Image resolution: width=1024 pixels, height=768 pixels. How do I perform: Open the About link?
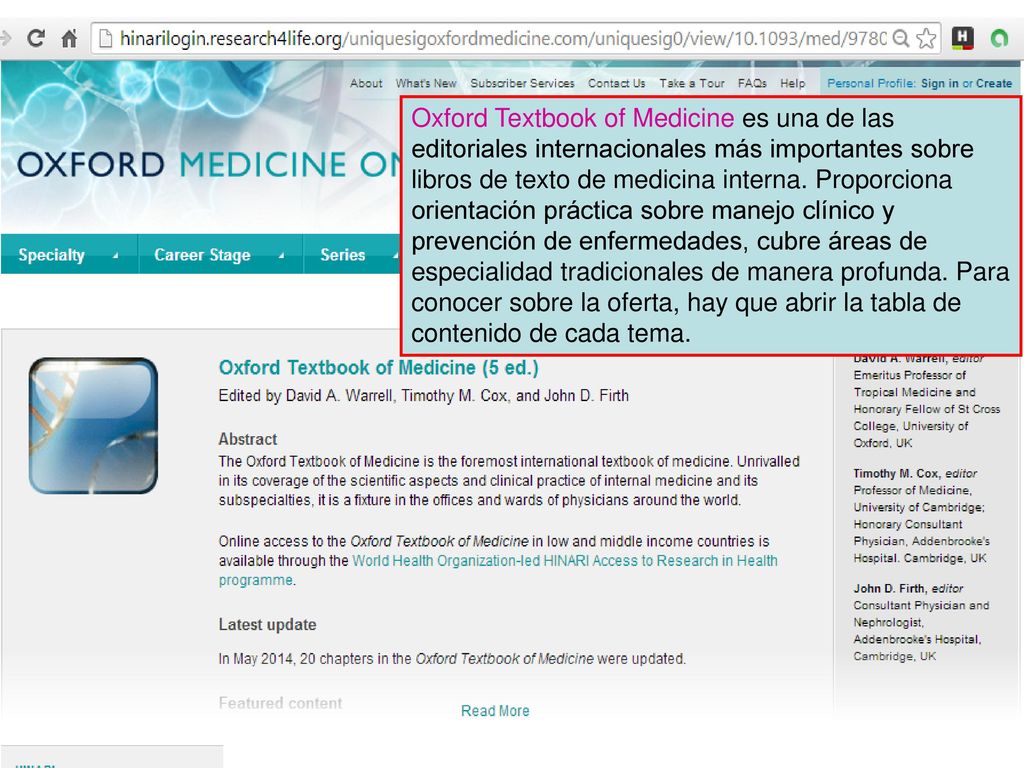[x=366, y=84]
